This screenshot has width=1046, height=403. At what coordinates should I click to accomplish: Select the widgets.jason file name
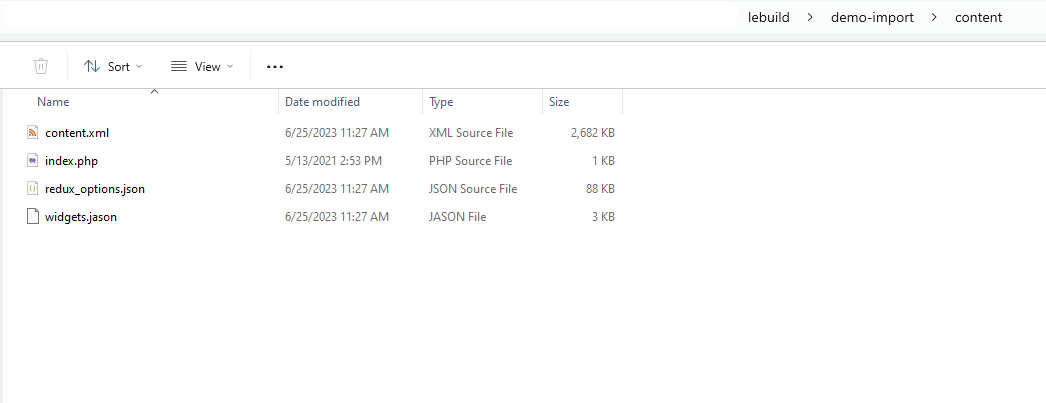pyautogui.click(x=81, y=217)
